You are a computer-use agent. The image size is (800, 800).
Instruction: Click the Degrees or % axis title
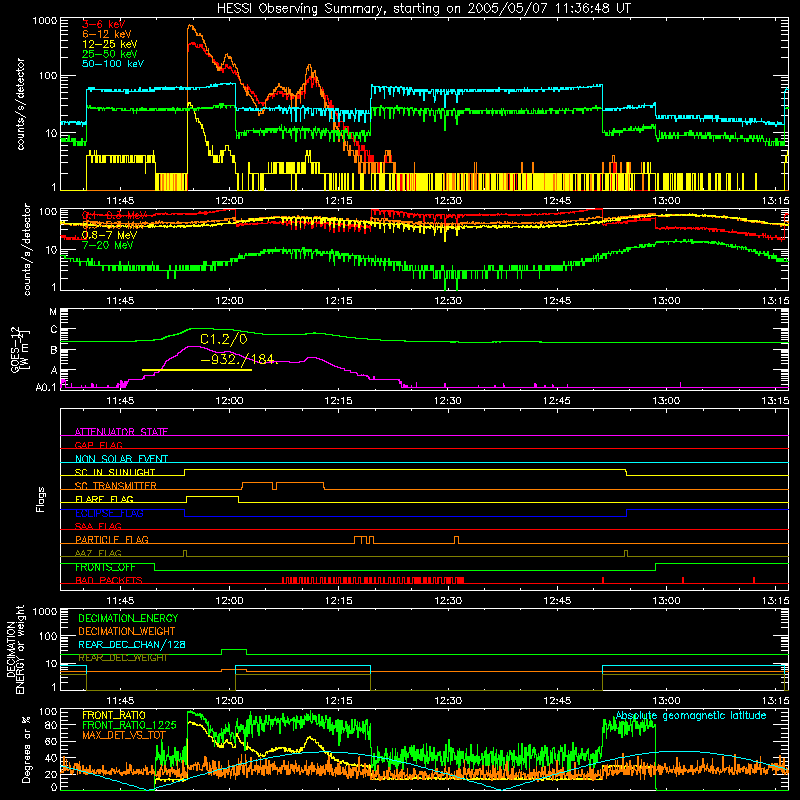[26, 749]
